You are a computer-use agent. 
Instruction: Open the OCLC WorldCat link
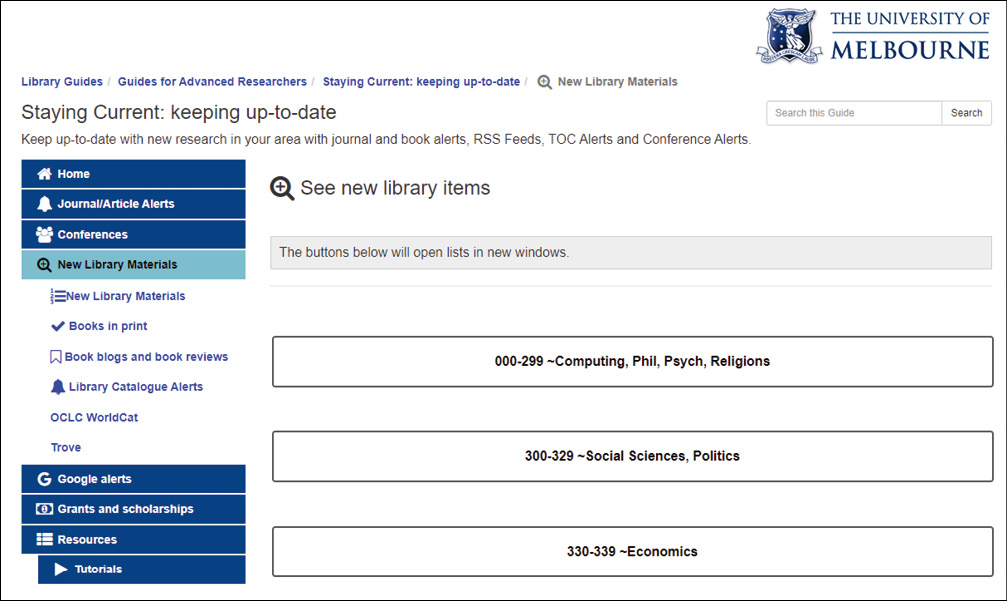click(x=94, y=417)
